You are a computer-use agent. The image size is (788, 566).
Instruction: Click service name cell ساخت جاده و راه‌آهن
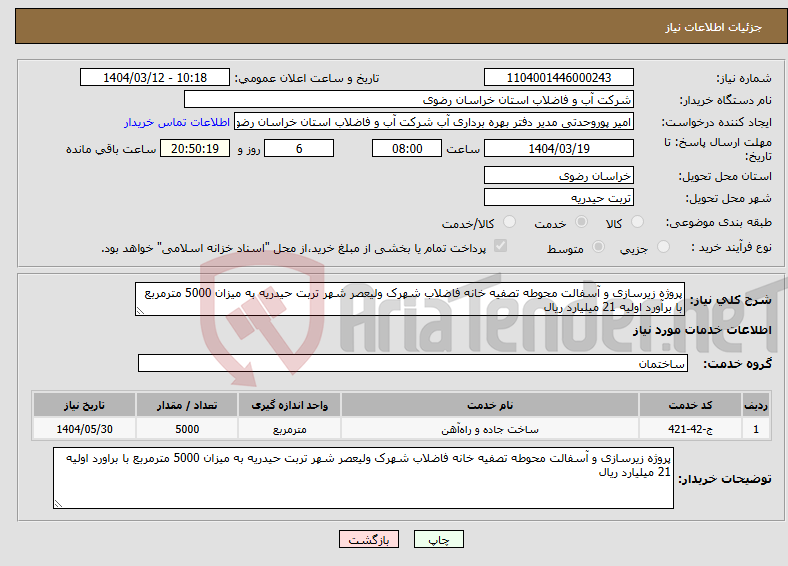pos(490,429)
